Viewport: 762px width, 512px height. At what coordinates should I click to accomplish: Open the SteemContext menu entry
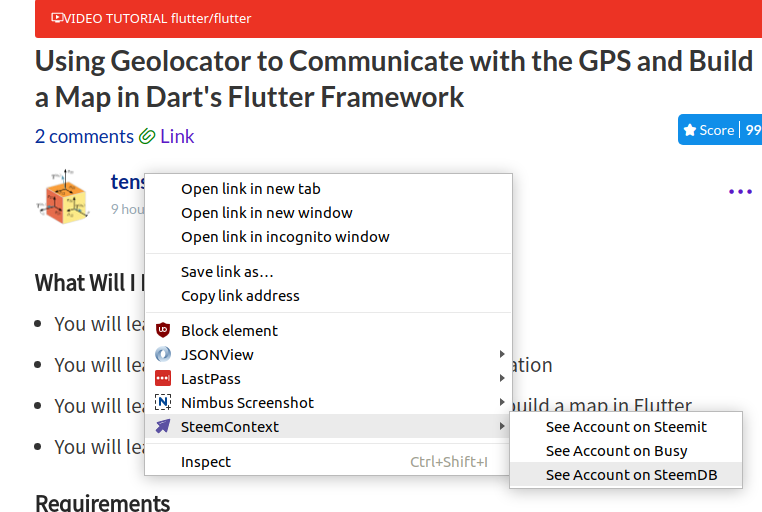(328, 427)
